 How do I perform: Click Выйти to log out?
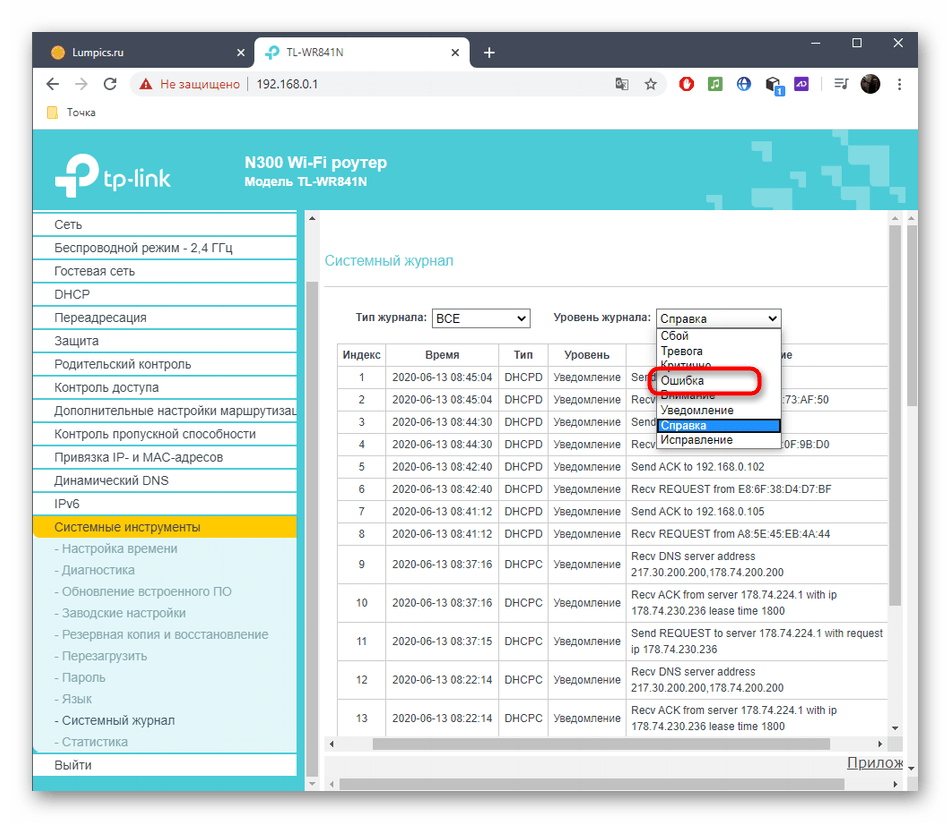tap(164, 765)
